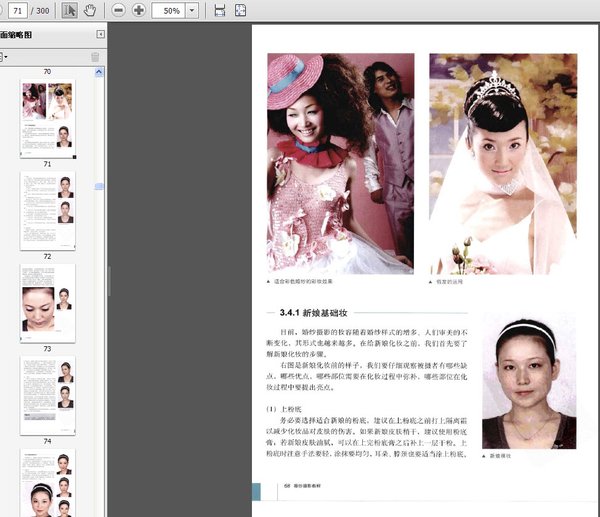Open page 73 thumbnail

pos(47,300)
